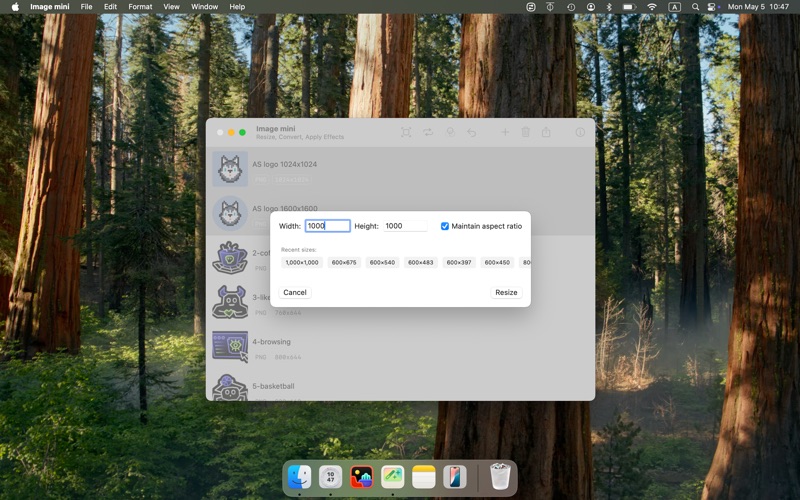800x500 pixels.
Task: Click the 4-browsing image thumbnail
Action: 230,346
